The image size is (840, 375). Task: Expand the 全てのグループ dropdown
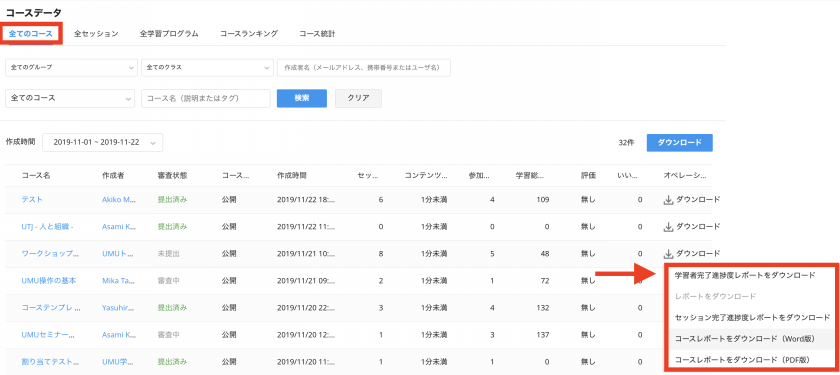[71, 68]
